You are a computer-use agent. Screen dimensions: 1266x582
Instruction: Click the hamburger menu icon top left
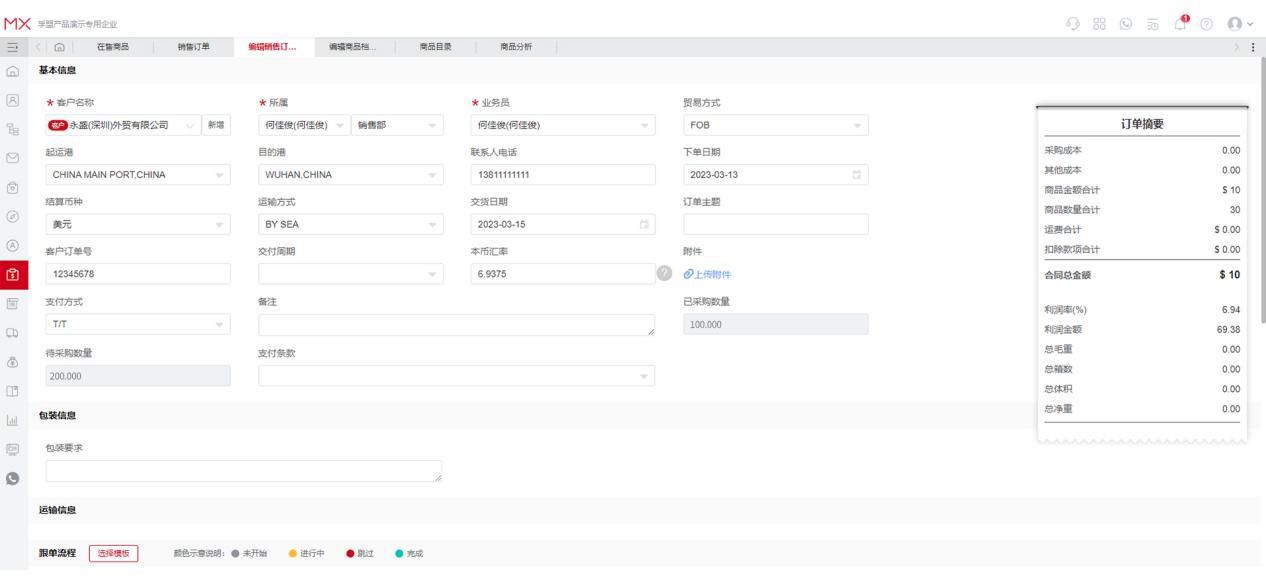click(13, 45)
